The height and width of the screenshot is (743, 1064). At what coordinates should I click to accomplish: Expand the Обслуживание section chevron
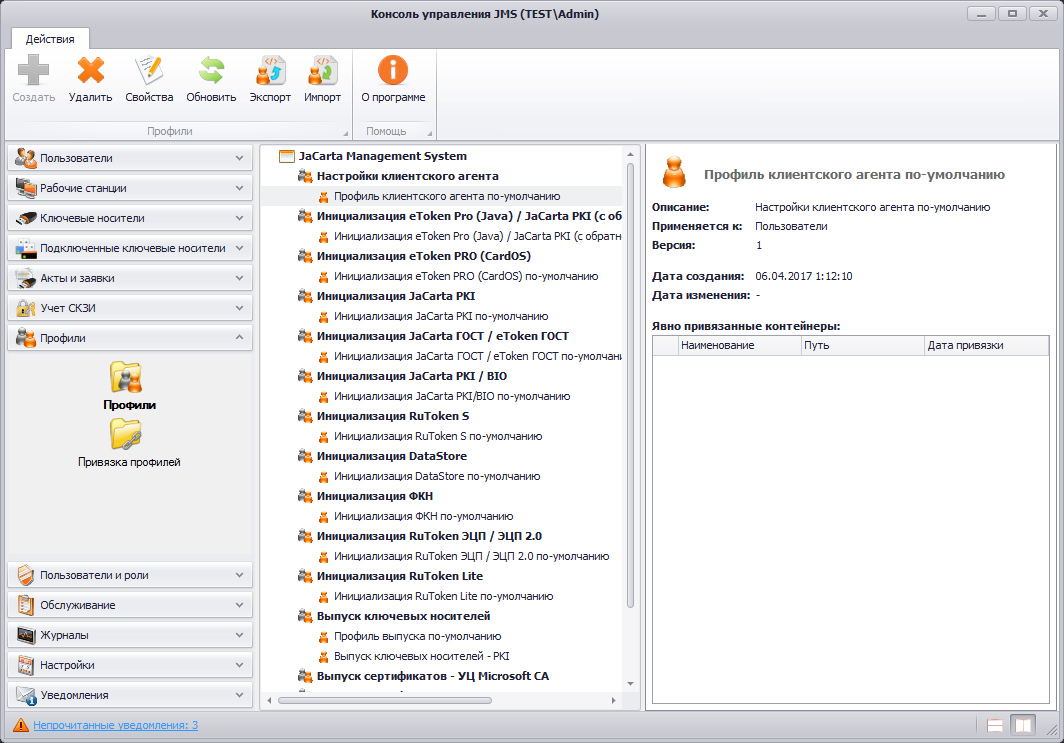click(240, 605)
